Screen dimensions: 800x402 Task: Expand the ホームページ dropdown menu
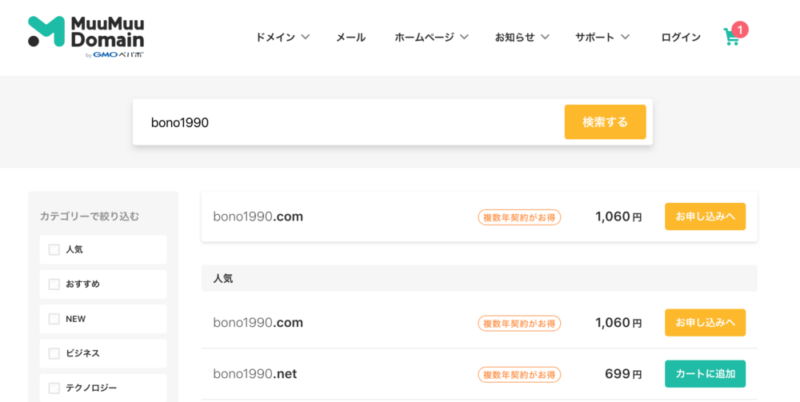tap(431, 37)
